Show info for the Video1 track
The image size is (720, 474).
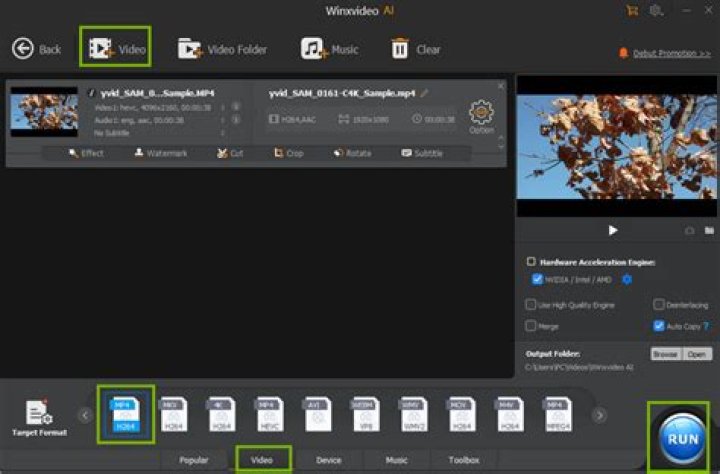point(236,107)
